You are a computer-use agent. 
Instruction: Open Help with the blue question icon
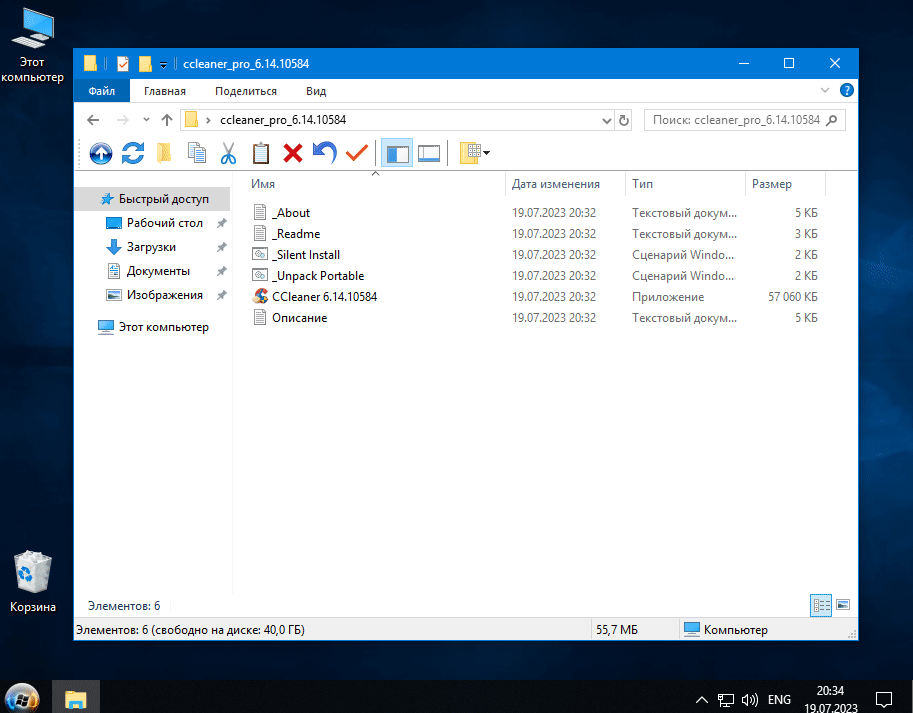click(x=847, y=90)
